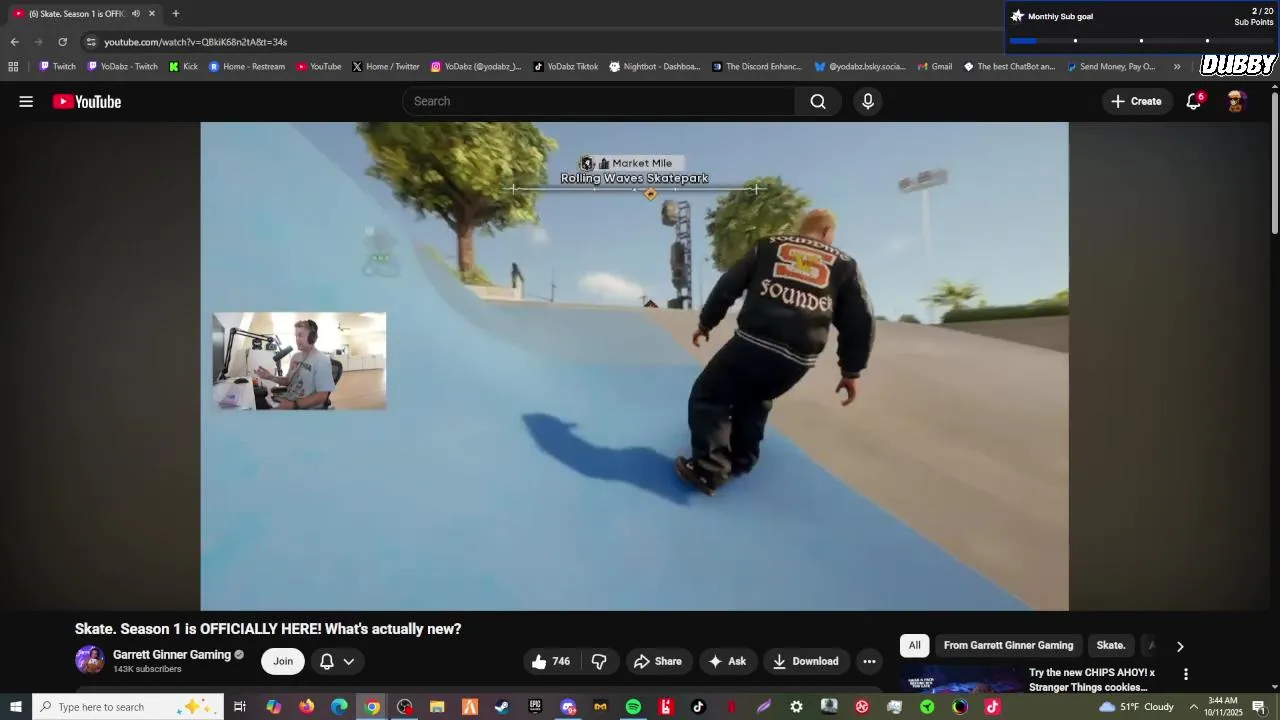Open the YoDabz - Twitch bookmark
This screenshot has height=720, width=1280.
click(123, 67)
